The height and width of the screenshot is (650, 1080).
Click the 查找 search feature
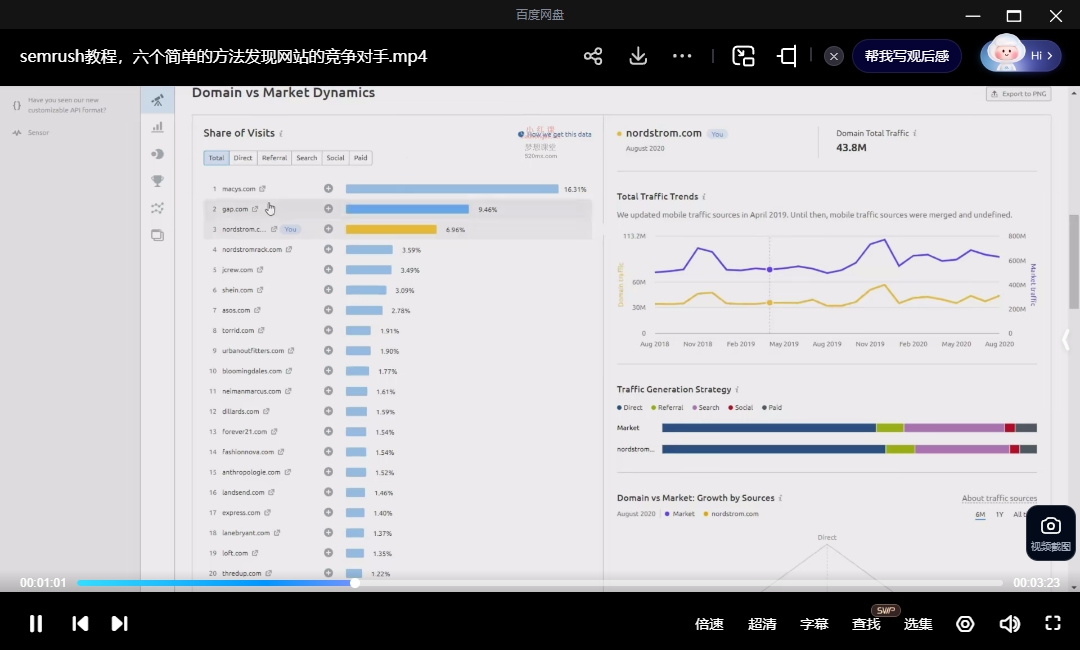(866, 624)
